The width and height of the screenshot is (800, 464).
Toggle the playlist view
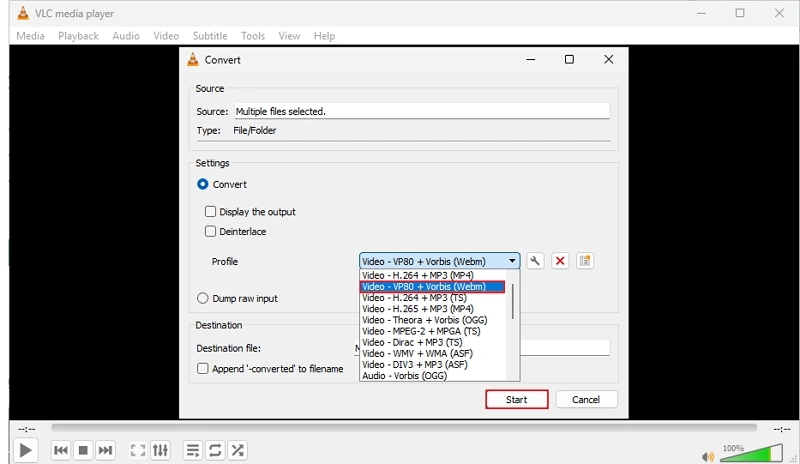[x=193, y=450]
